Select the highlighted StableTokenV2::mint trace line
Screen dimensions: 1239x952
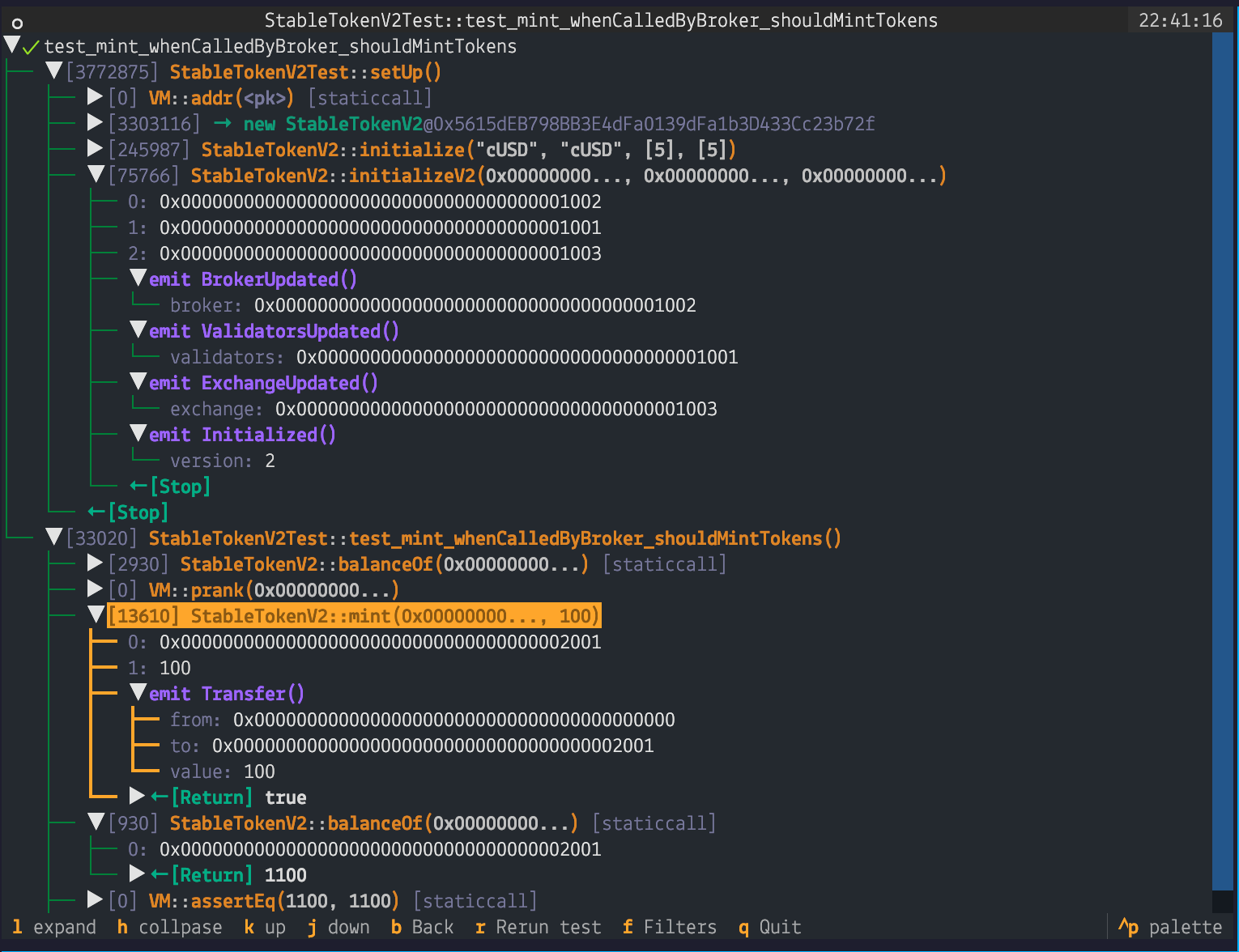click(354, 615)
